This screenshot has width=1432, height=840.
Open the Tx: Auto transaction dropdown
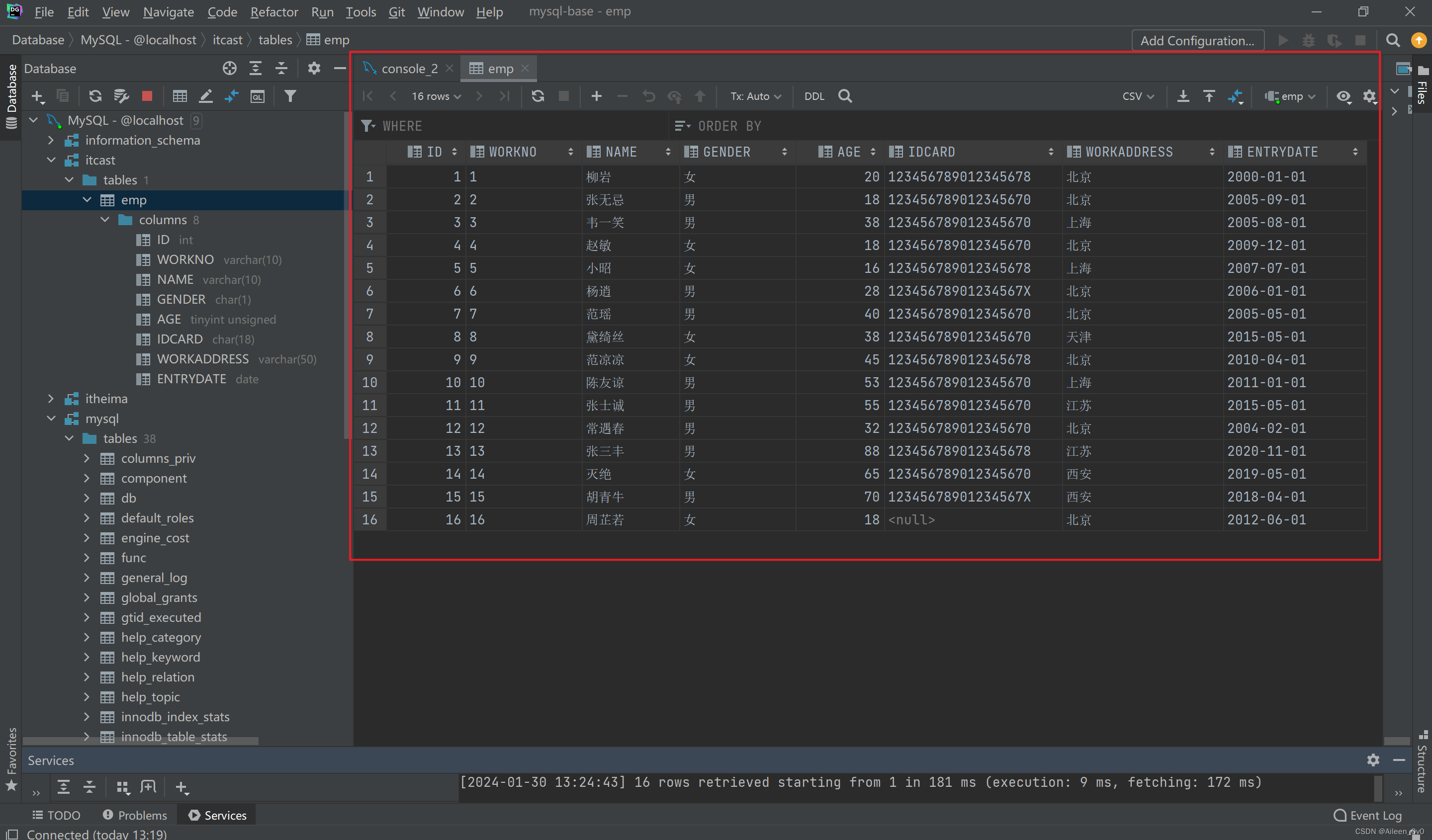click(x=755, y=96)
